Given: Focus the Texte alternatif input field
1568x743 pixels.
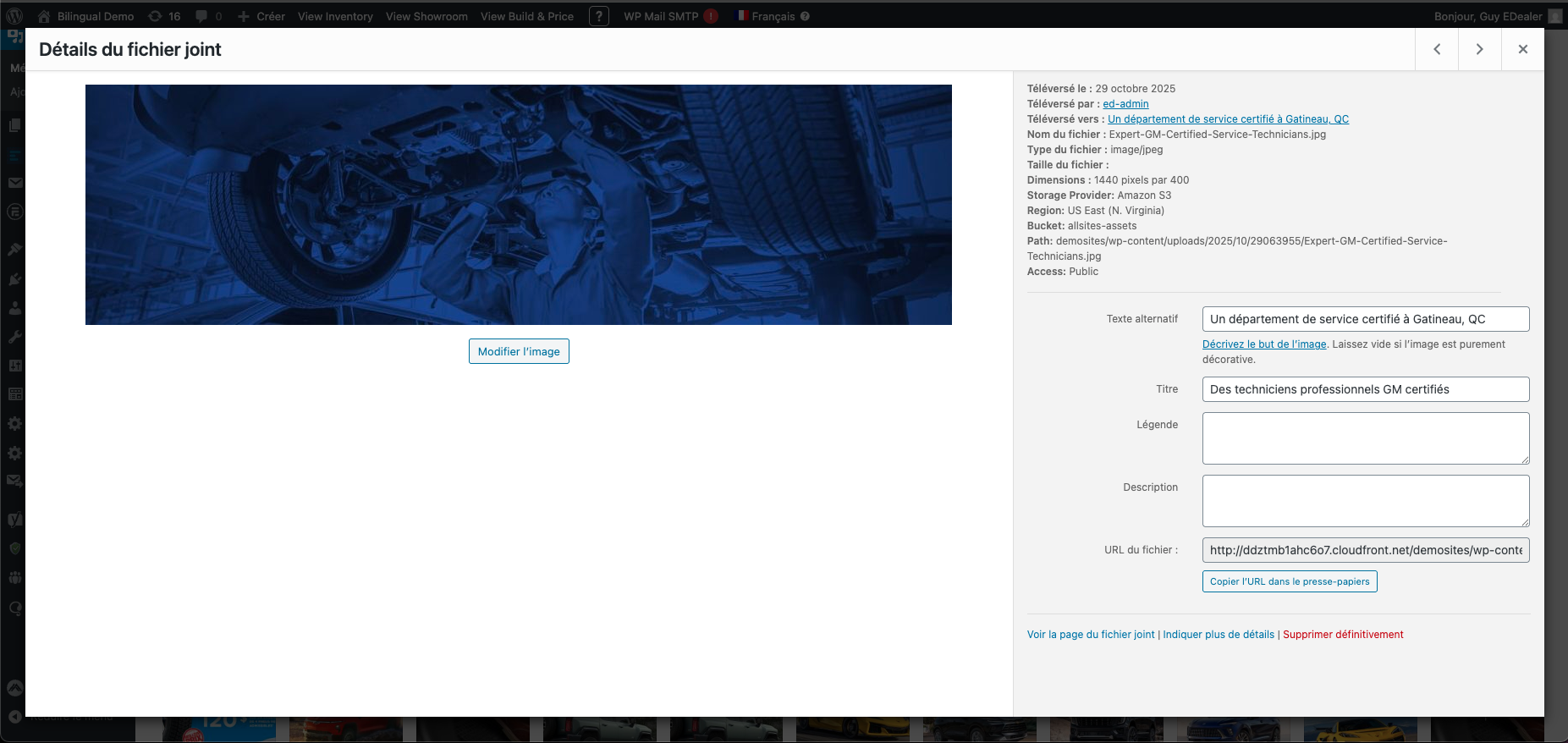Looking at the screenshot, I should pos(1365,319).
